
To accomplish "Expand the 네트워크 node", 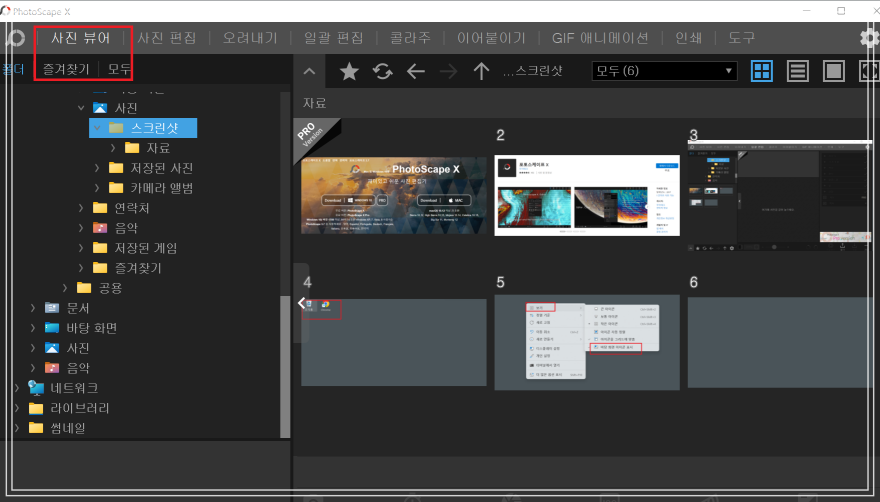I will 16,388.
